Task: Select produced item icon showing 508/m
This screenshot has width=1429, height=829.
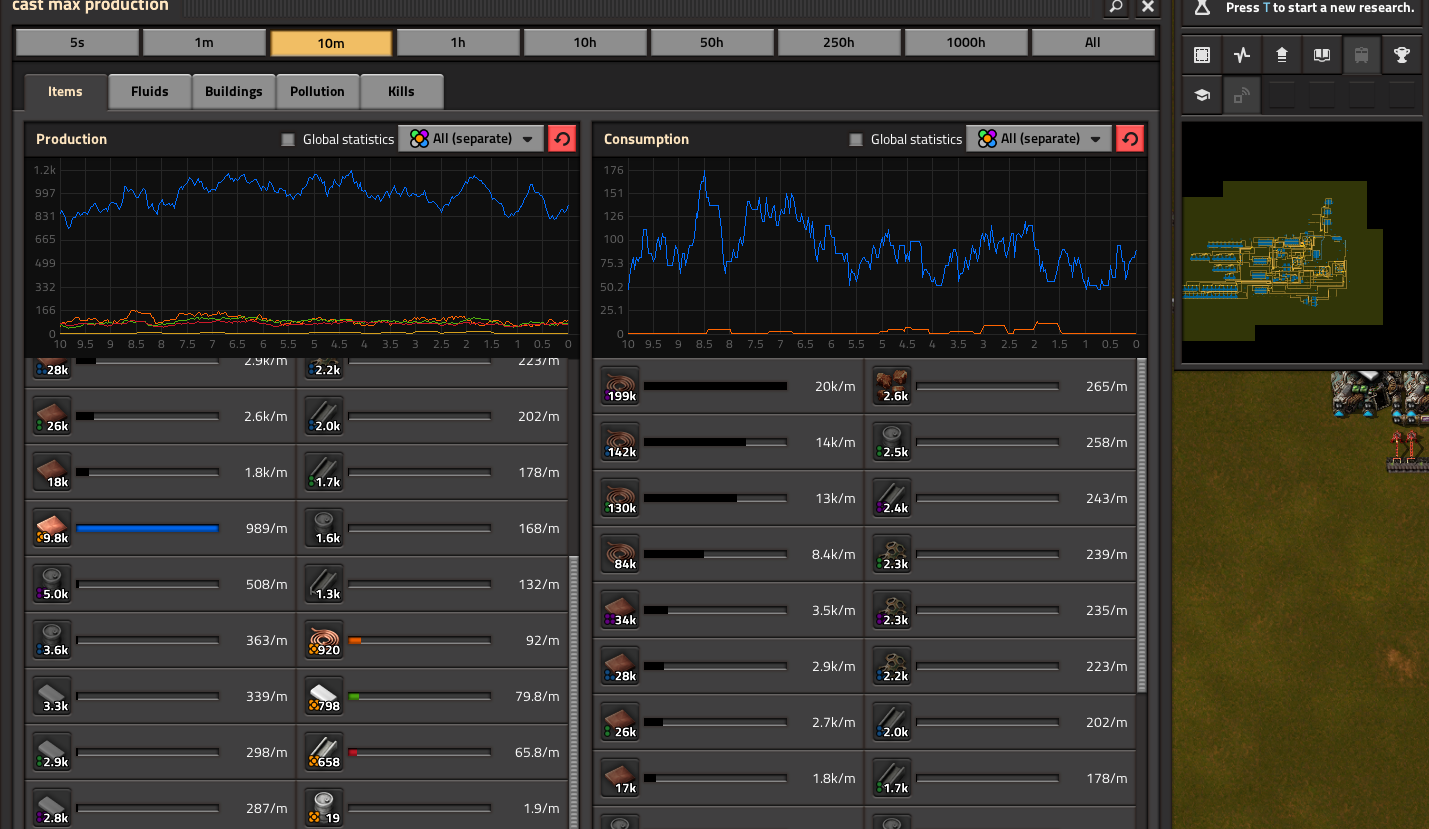Action: click(x=52, y=584)
